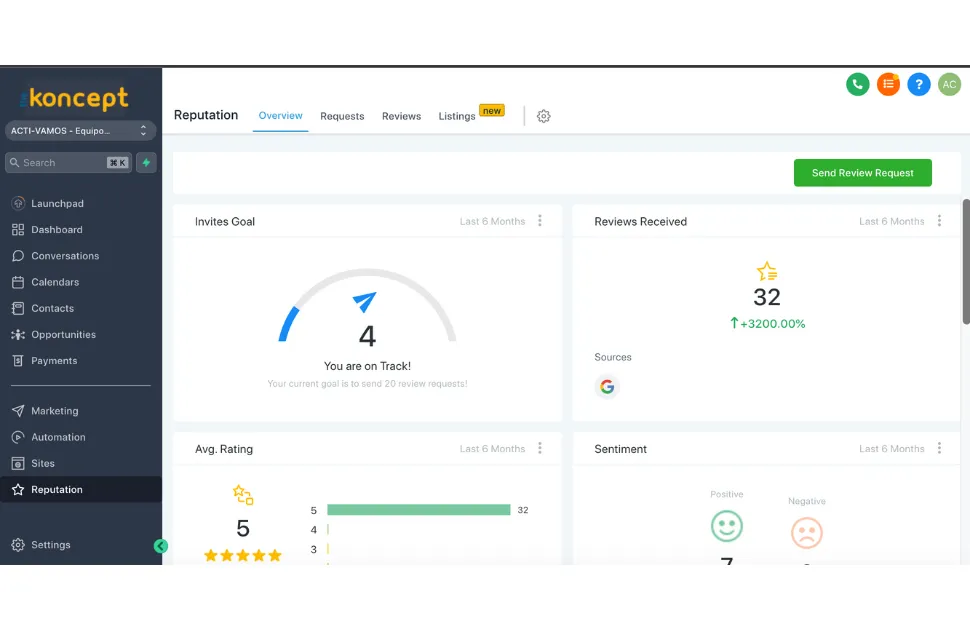
Task: Click the 'new' badge beside Listings
Action: [x=492, y=111]
